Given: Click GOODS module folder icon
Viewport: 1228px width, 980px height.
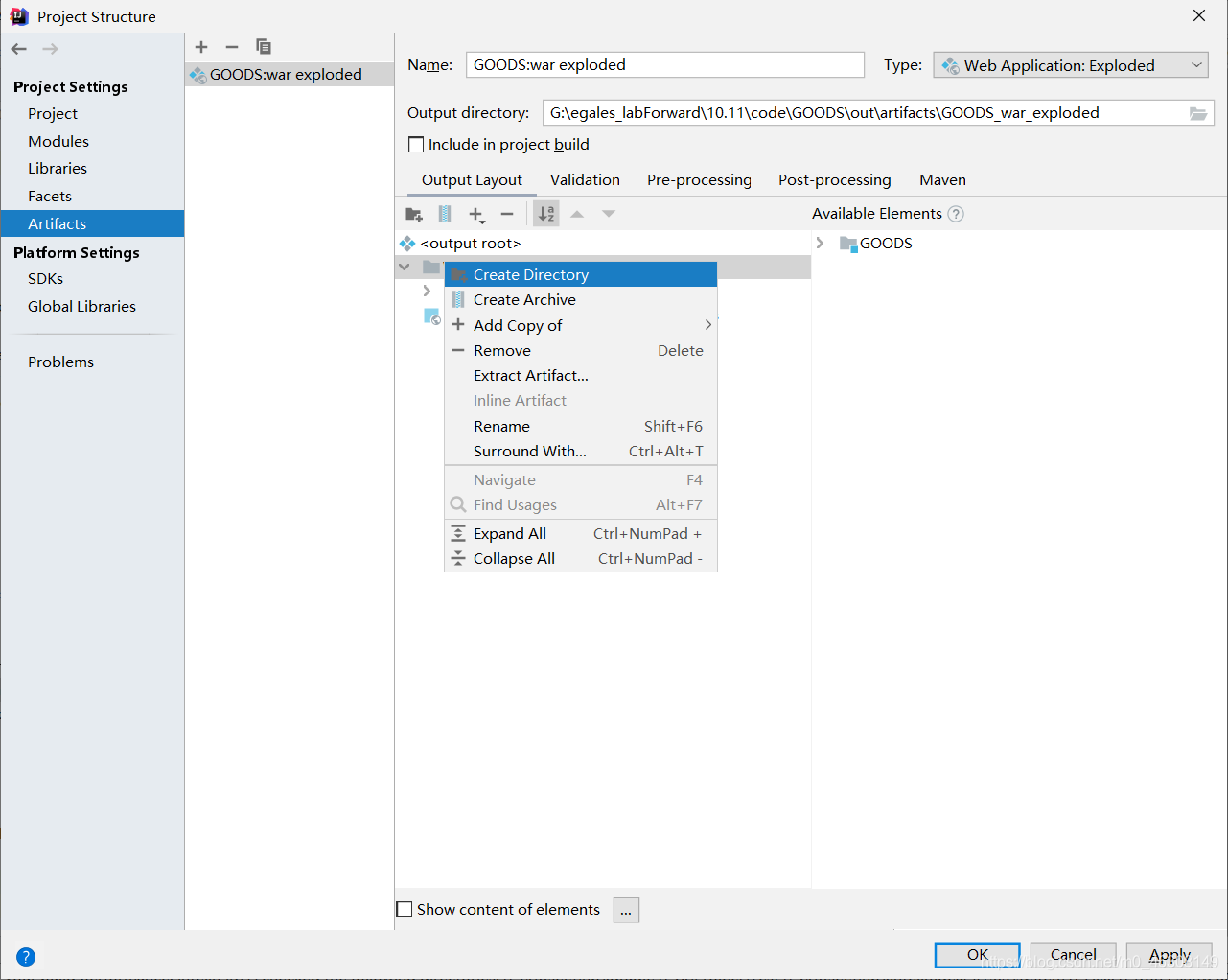Looking at the screenshot, I should (848, 244).
